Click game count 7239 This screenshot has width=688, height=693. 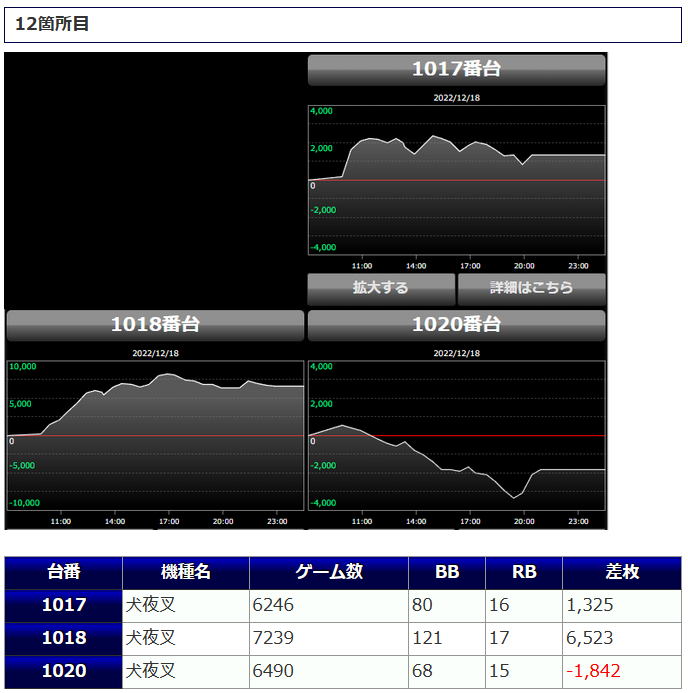pos(273,639)
